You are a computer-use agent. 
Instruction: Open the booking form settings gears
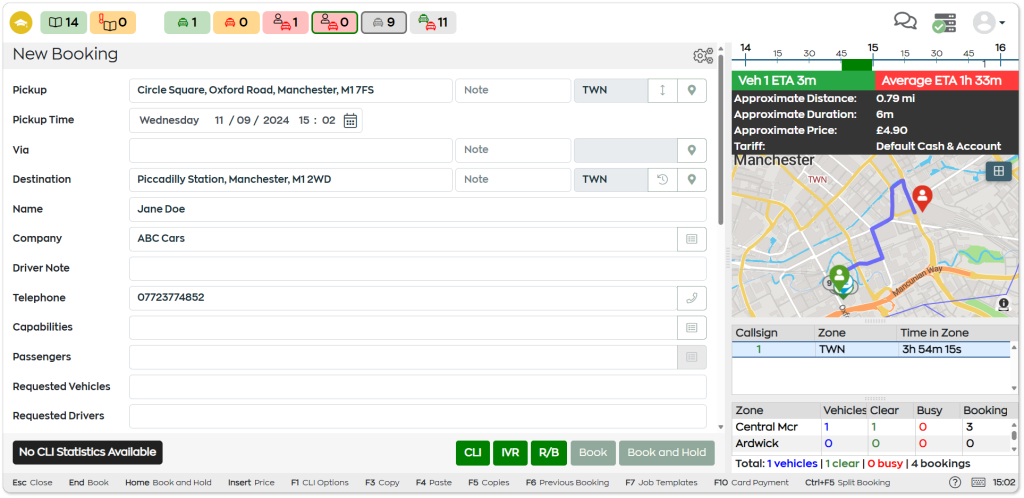tap(703, 56)
